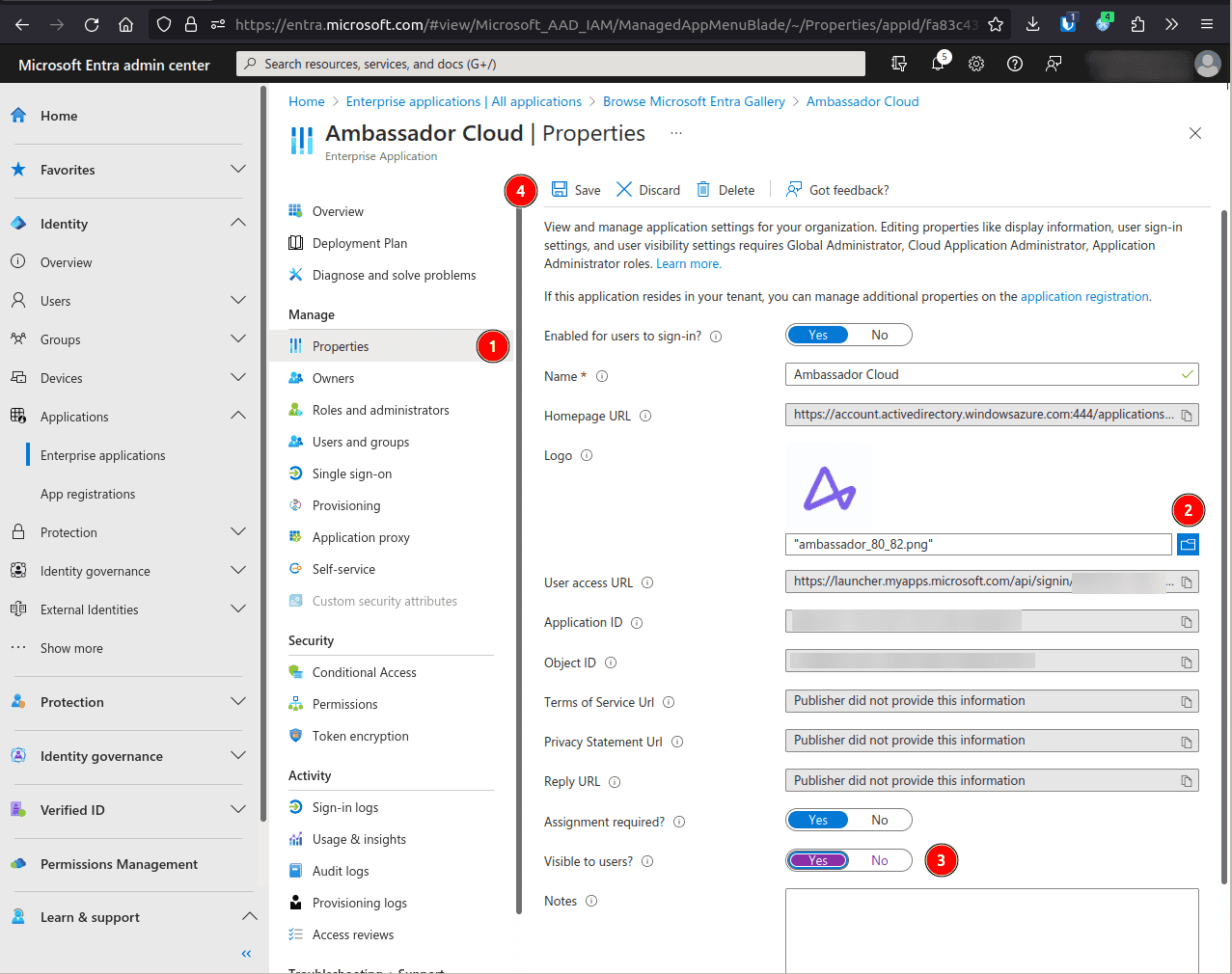
Task: Click the user account avatar
Action: tap(1207, 64)
